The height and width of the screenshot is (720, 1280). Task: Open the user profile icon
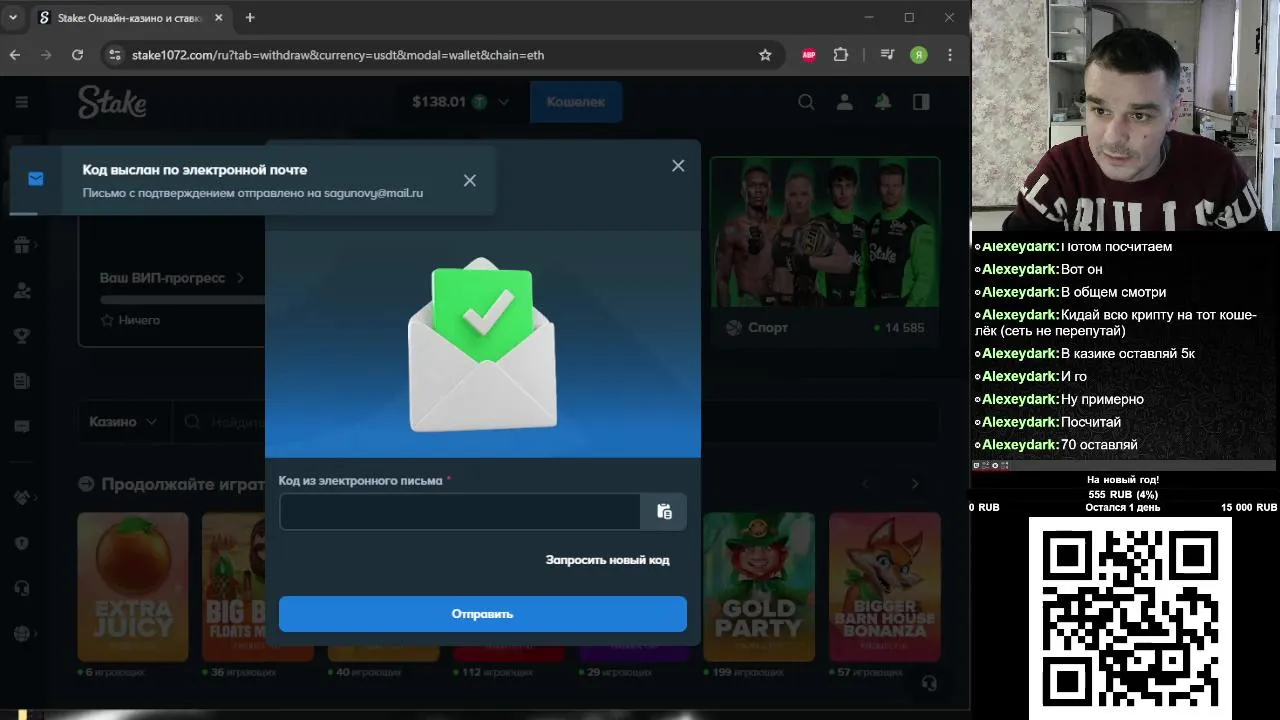point(845,102)
